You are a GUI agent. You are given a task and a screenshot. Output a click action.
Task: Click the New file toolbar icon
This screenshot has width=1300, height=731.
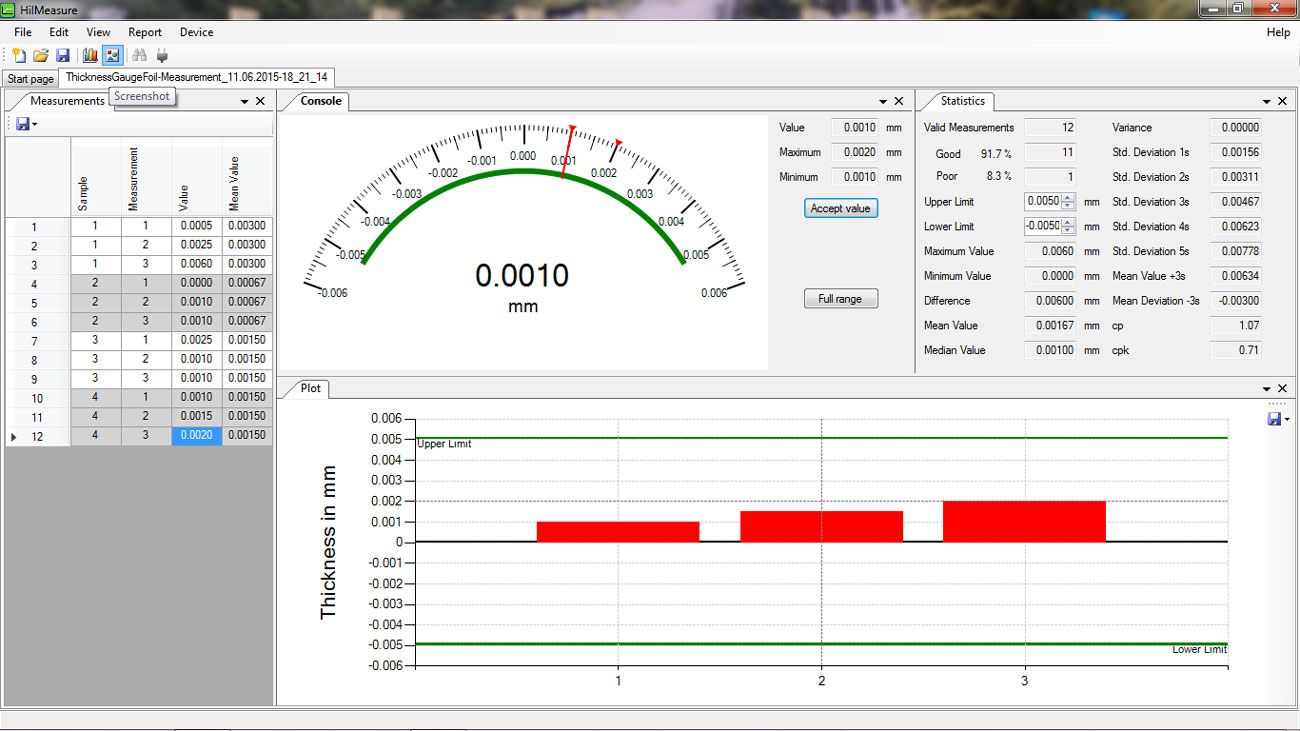click(19, 56)
